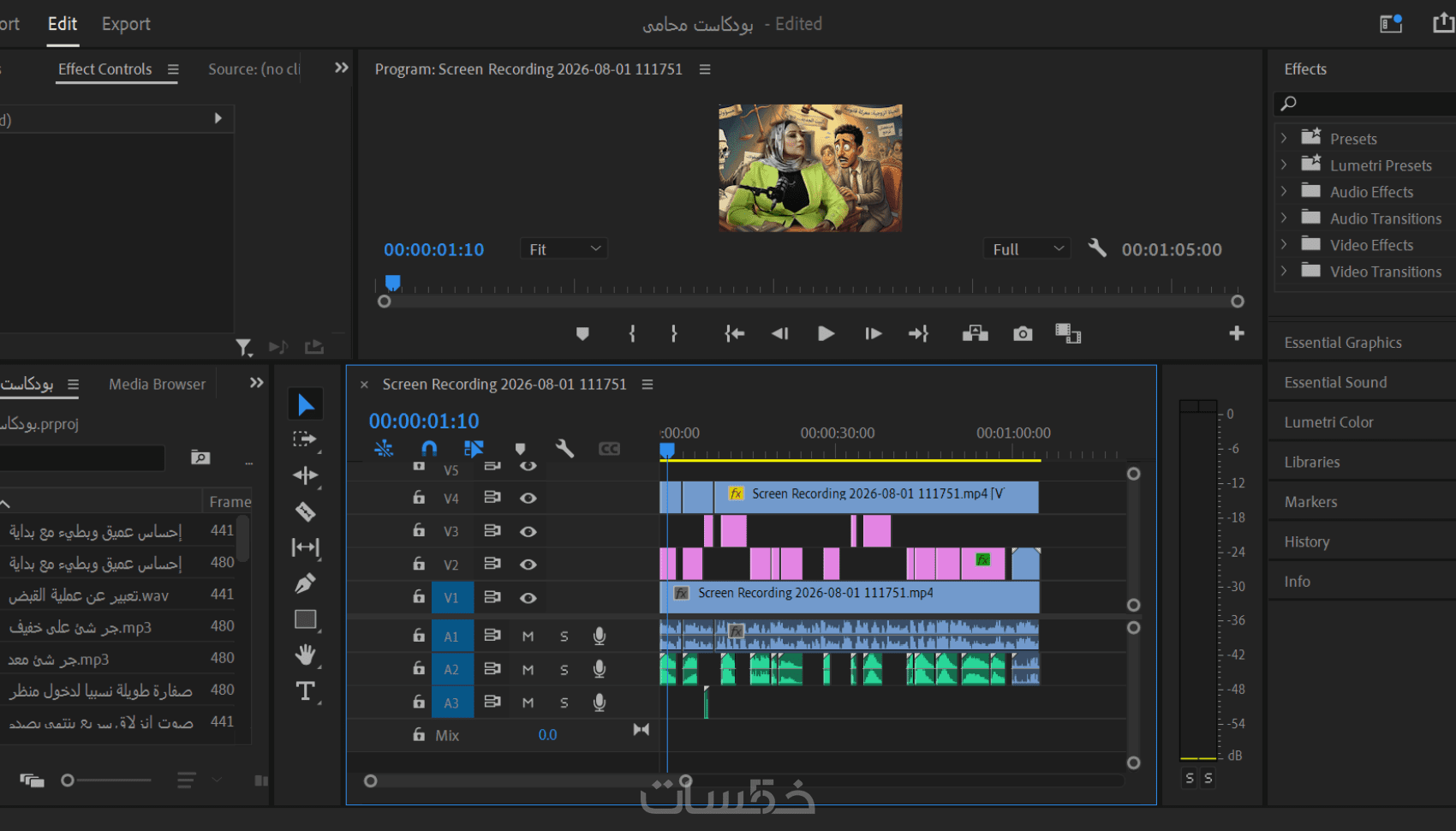The width and height of the screenshot is (1456, 831).
Task: Solo audio track A2
Action: pyautogui.click(x=564, y=670)
